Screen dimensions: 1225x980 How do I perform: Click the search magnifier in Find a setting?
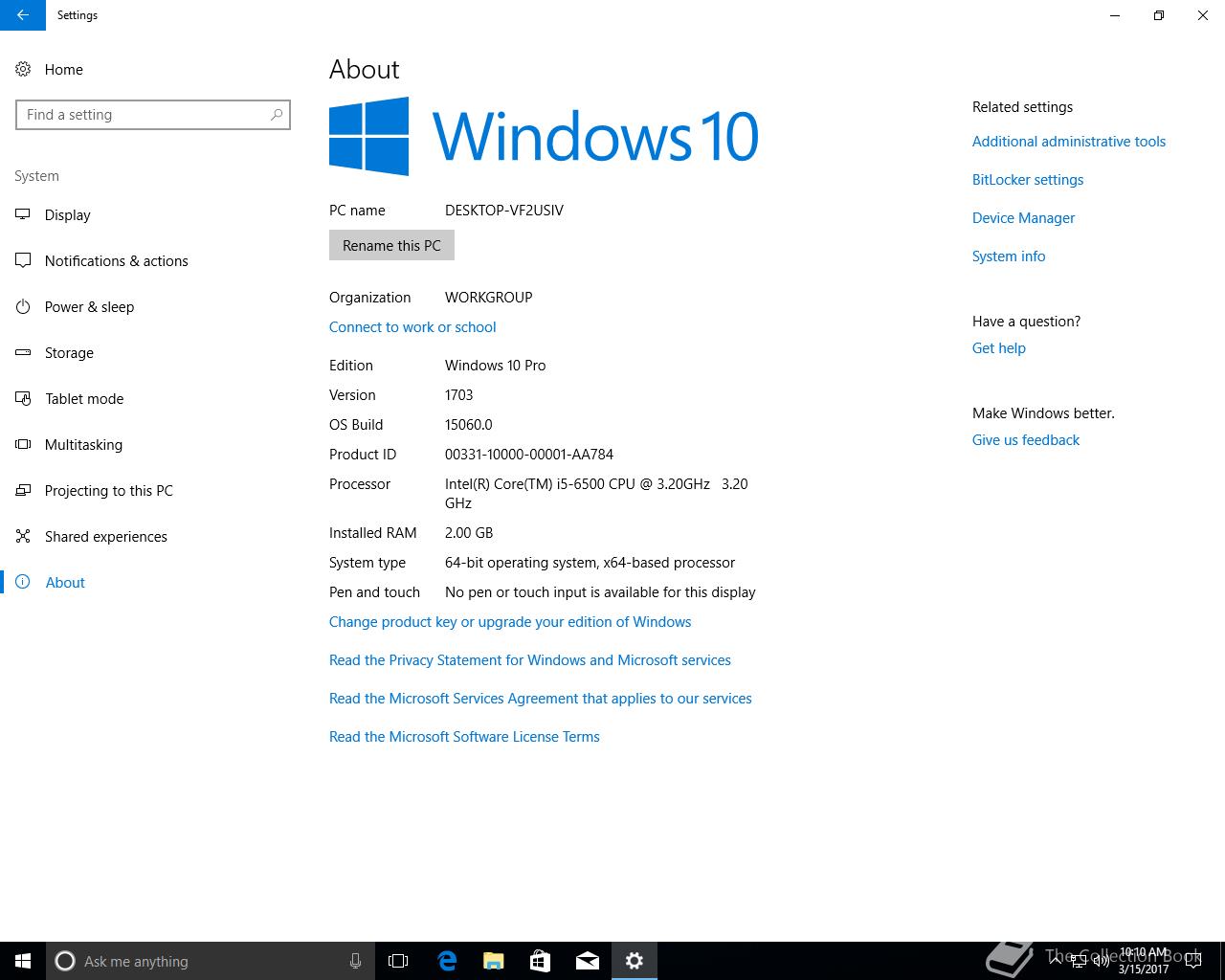277,115
